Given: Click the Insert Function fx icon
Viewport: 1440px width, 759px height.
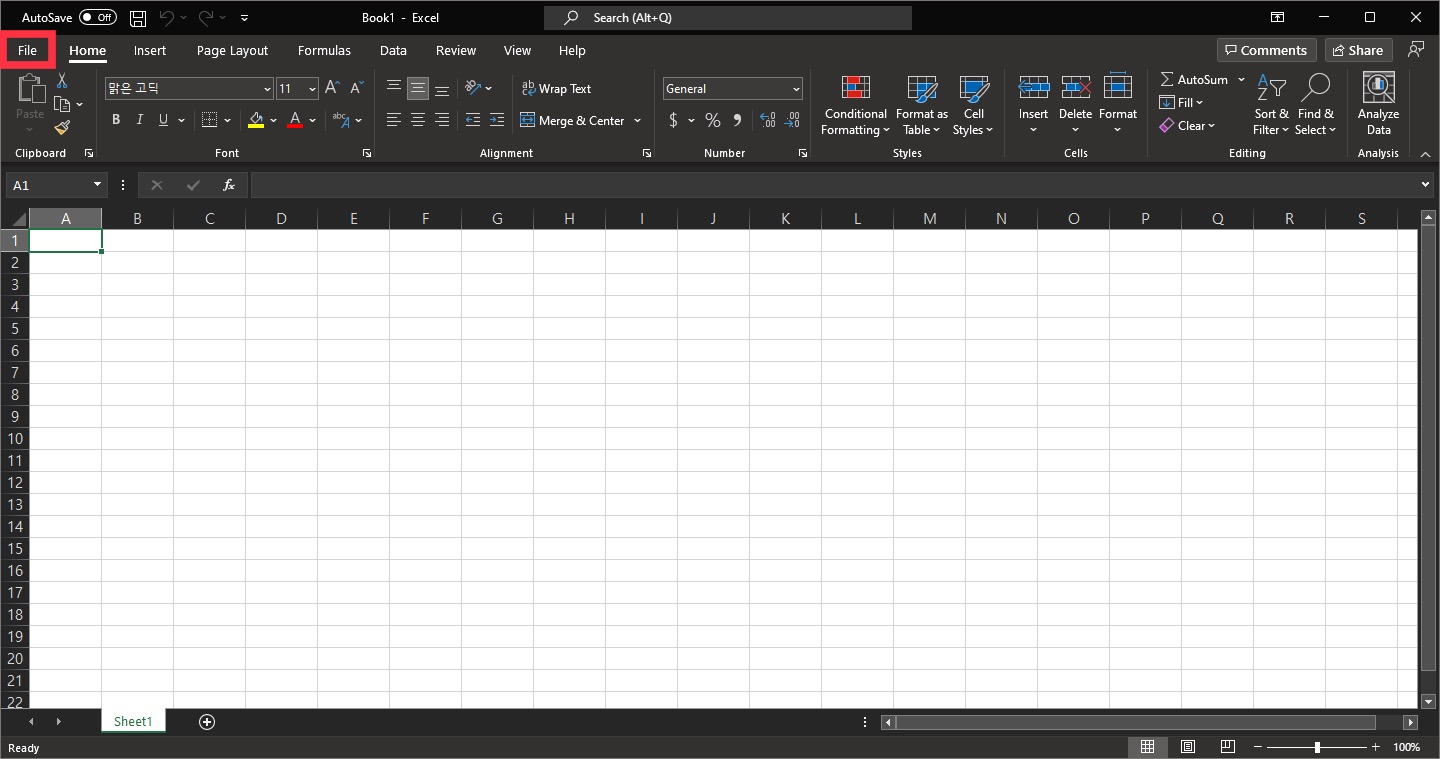Looking at the screenshot, I should coord(229,185).
